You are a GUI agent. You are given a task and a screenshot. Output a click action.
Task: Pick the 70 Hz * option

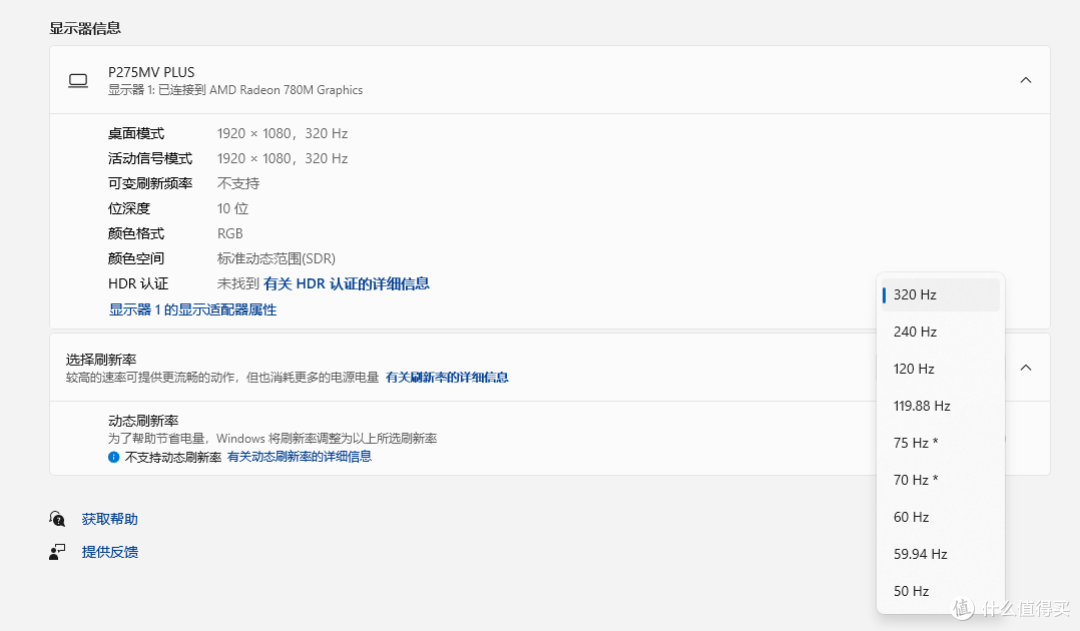click(x=940, y=480)
